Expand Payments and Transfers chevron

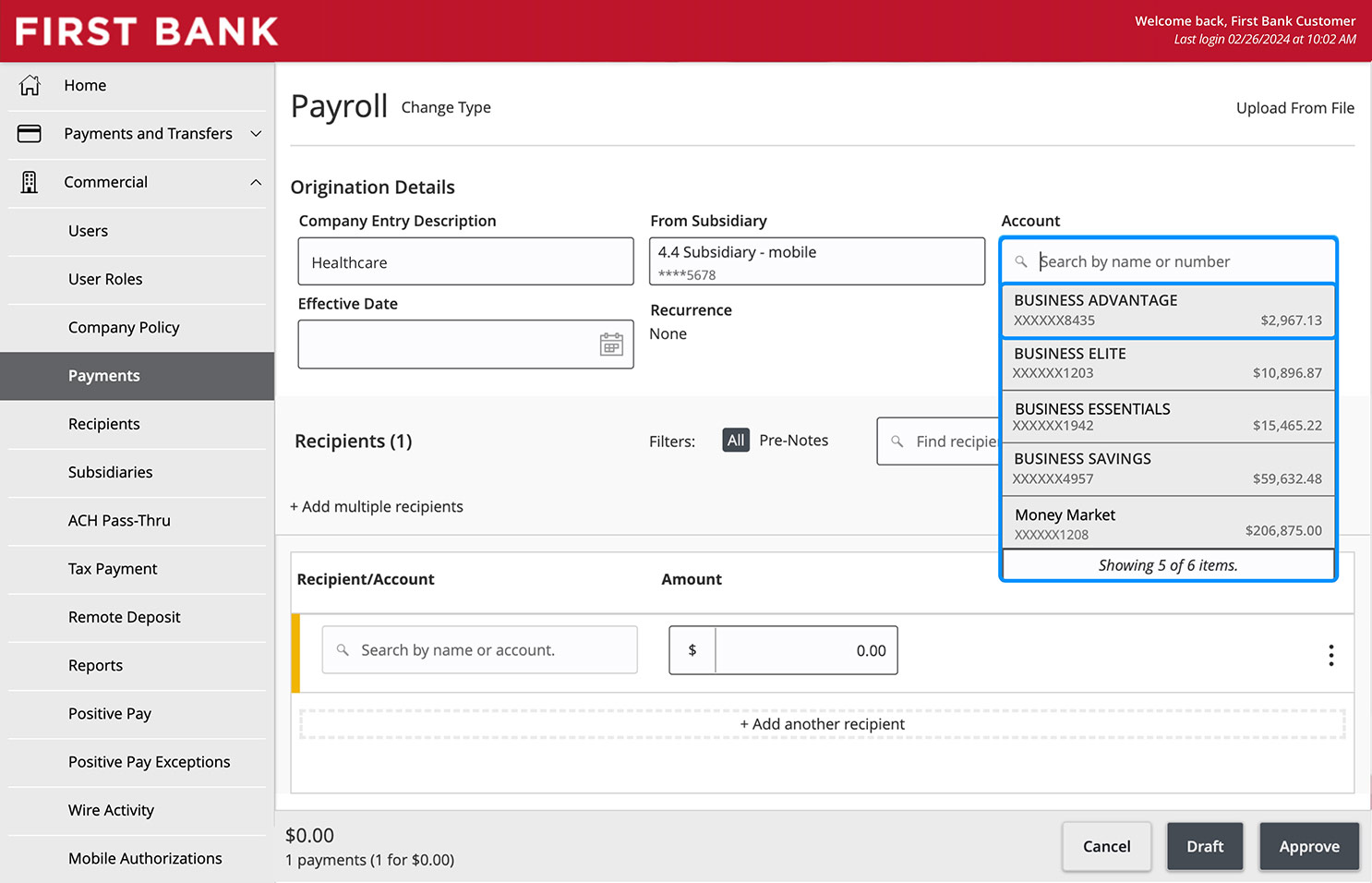click(256, 134)
